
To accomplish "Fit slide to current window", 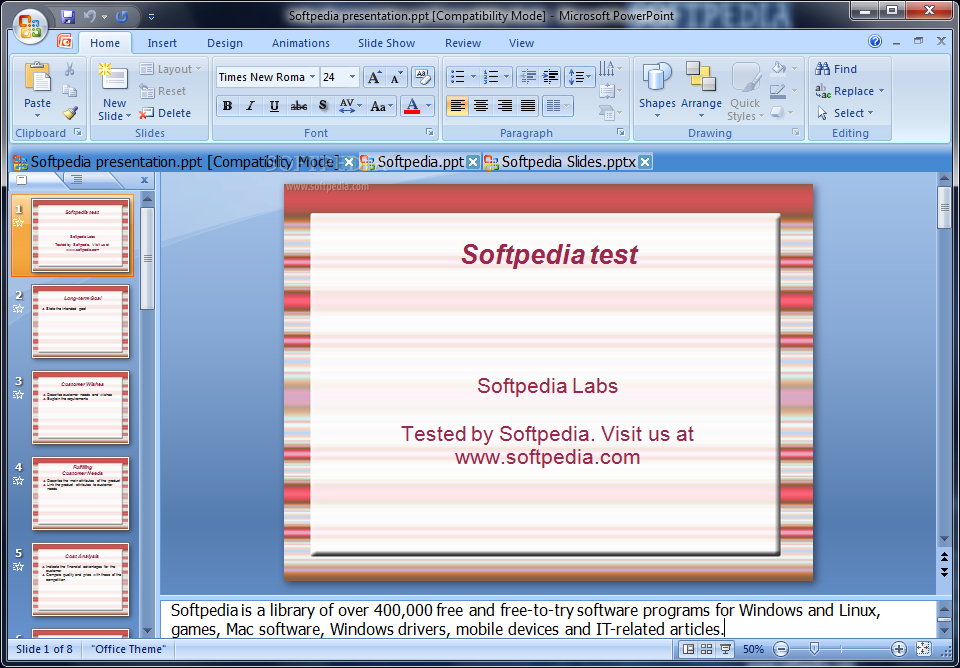I will click(924, 649).
